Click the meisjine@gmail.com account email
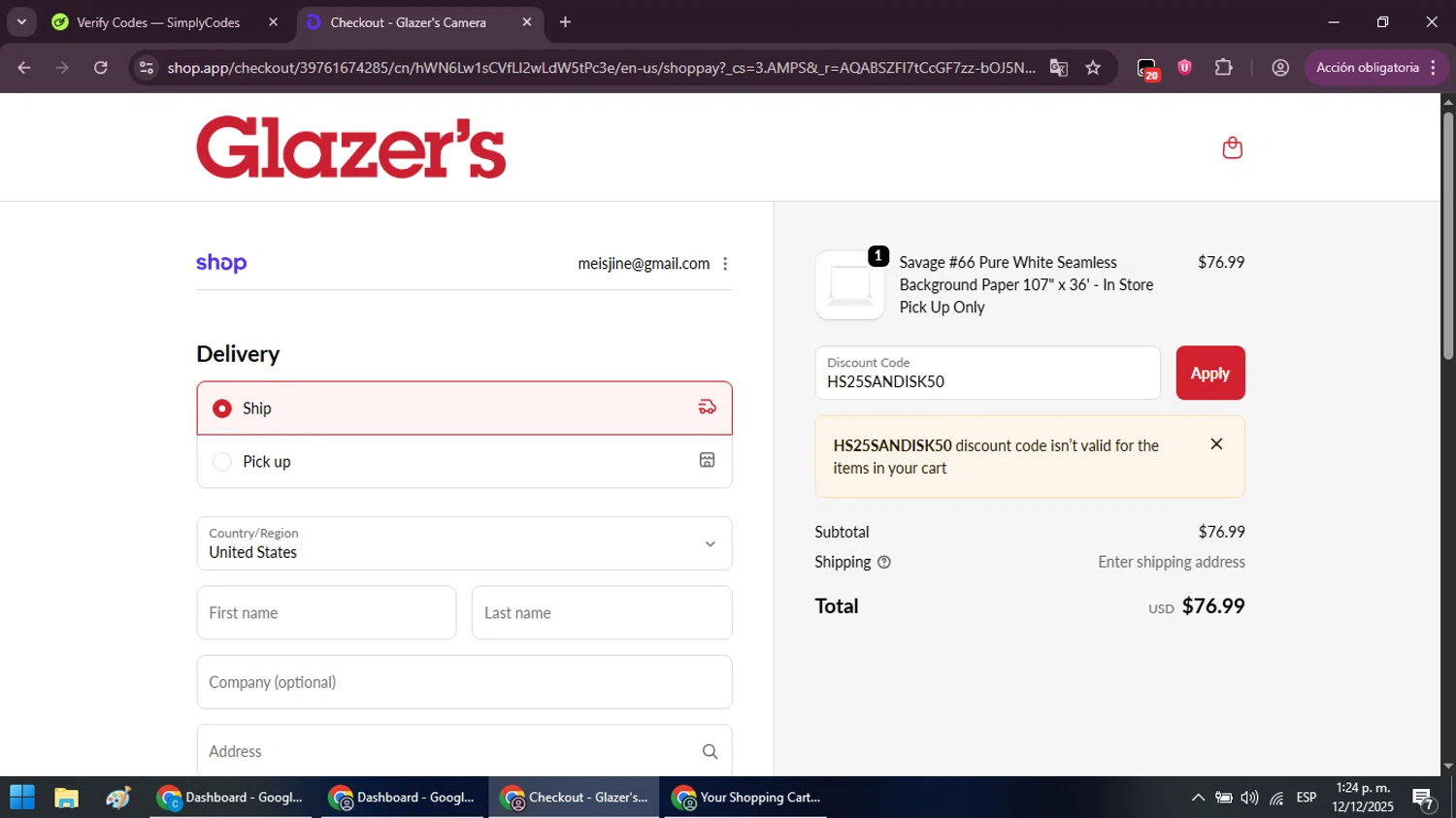The image size is (1456, 818). click(644, 264)
